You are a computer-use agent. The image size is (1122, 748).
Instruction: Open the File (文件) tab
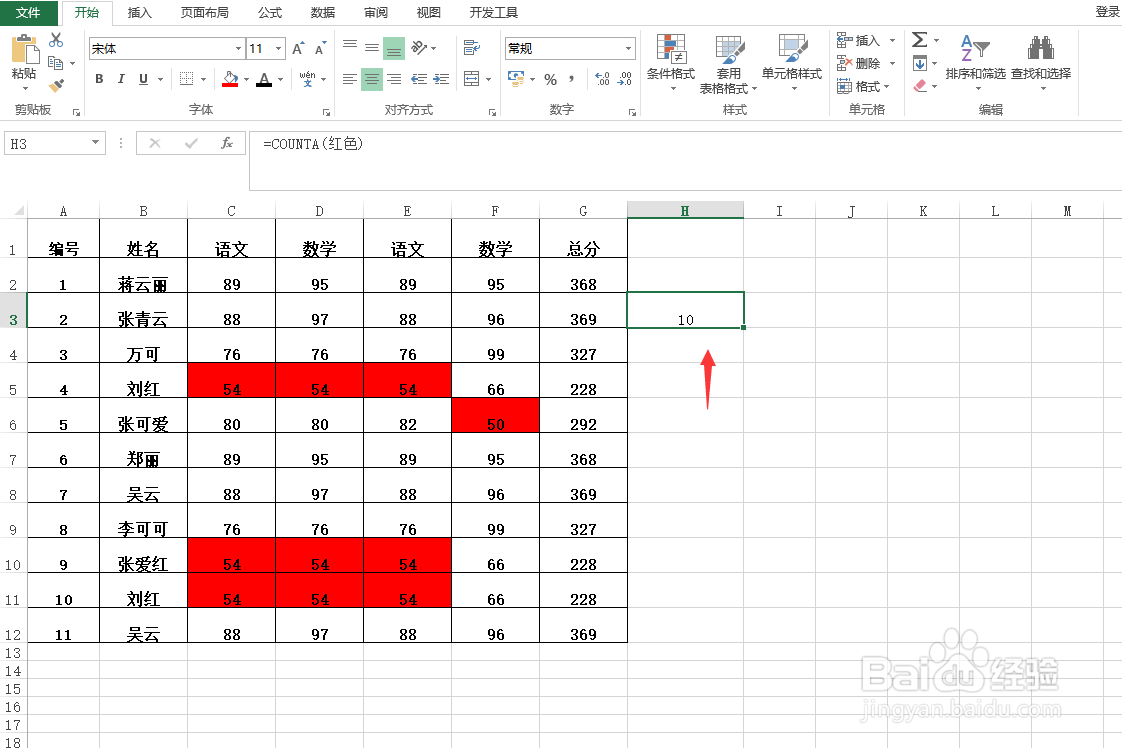coord(28,12)
